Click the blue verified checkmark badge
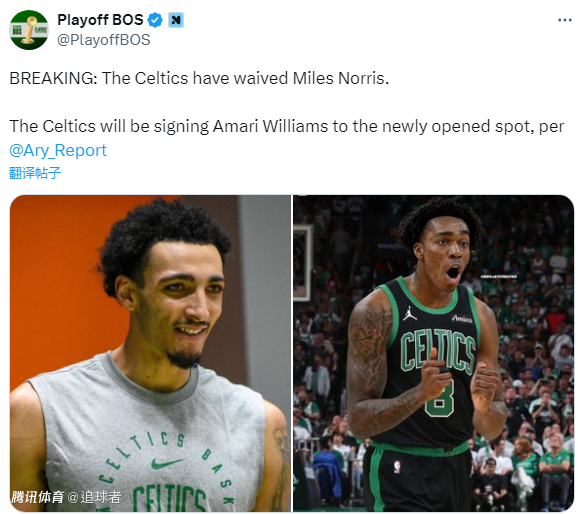The image size is (578, 514). coord(155,20)
